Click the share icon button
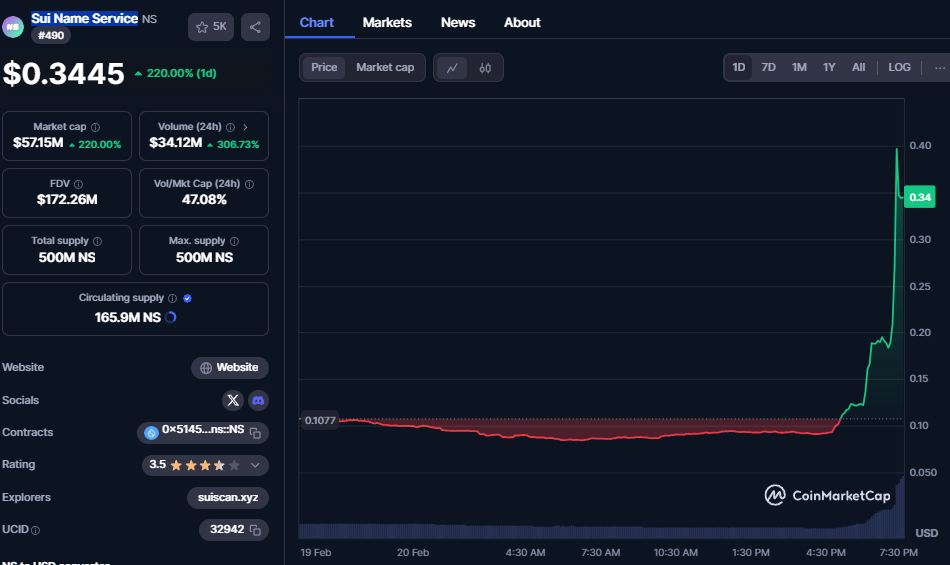Screen dimensions: 950x565 (x=255, y=27)
